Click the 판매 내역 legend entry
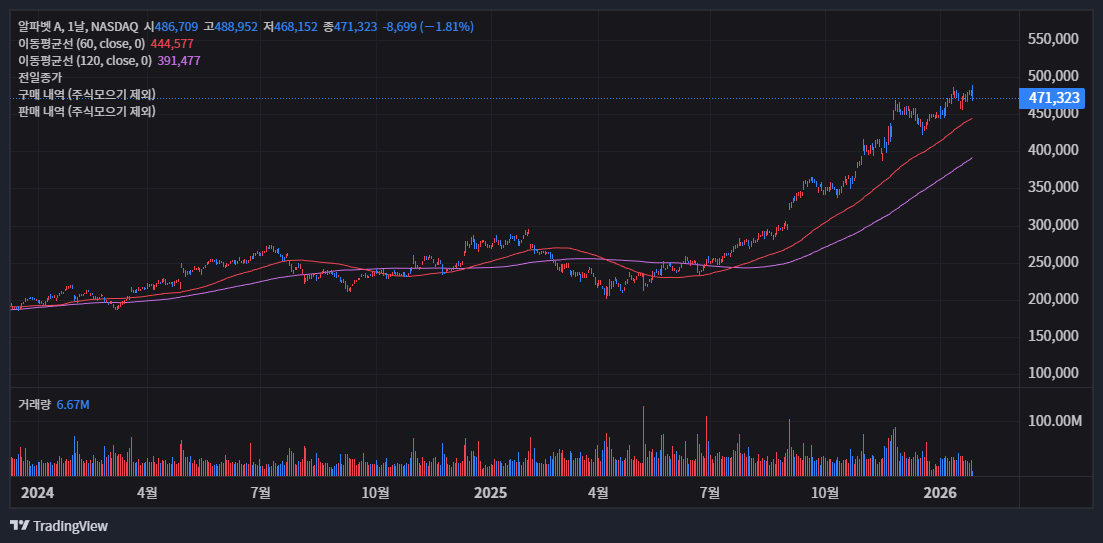 click(87, 112)
